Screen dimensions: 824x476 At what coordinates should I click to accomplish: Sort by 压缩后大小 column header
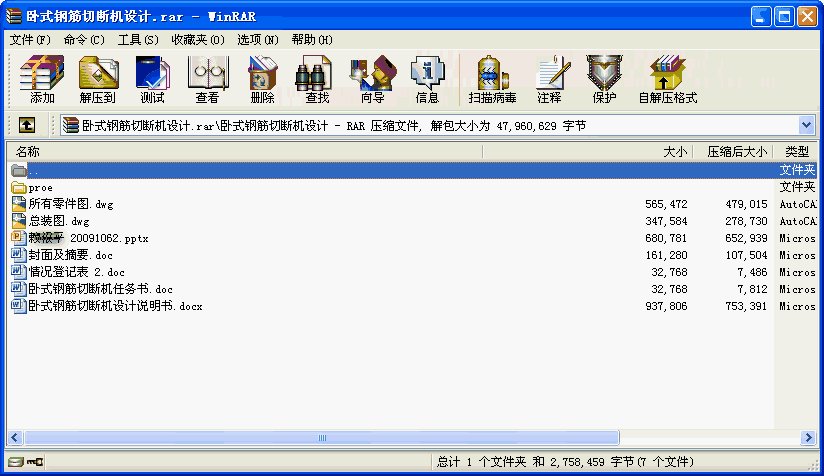737,152
